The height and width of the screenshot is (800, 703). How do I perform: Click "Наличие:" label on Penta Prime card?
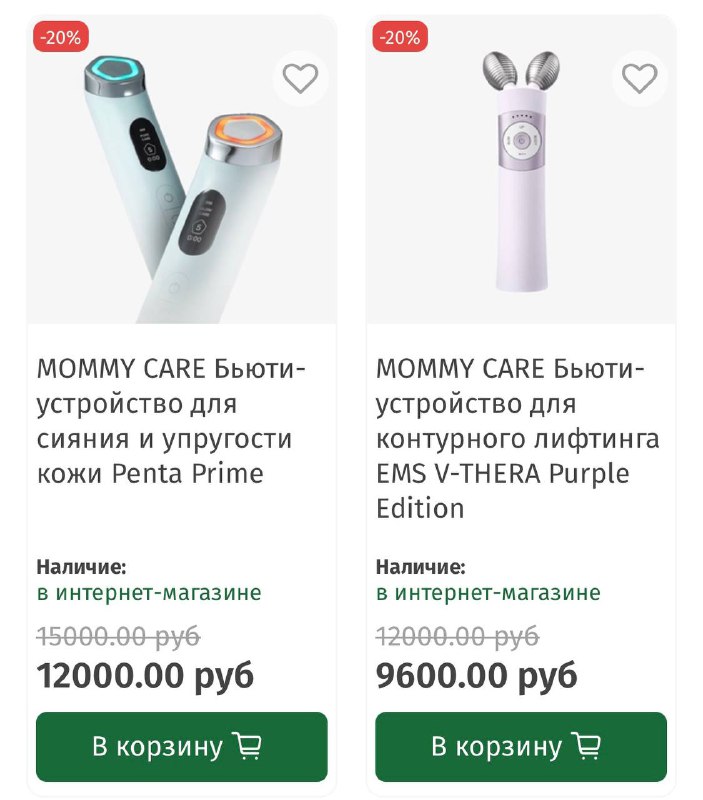coord(81,567)
